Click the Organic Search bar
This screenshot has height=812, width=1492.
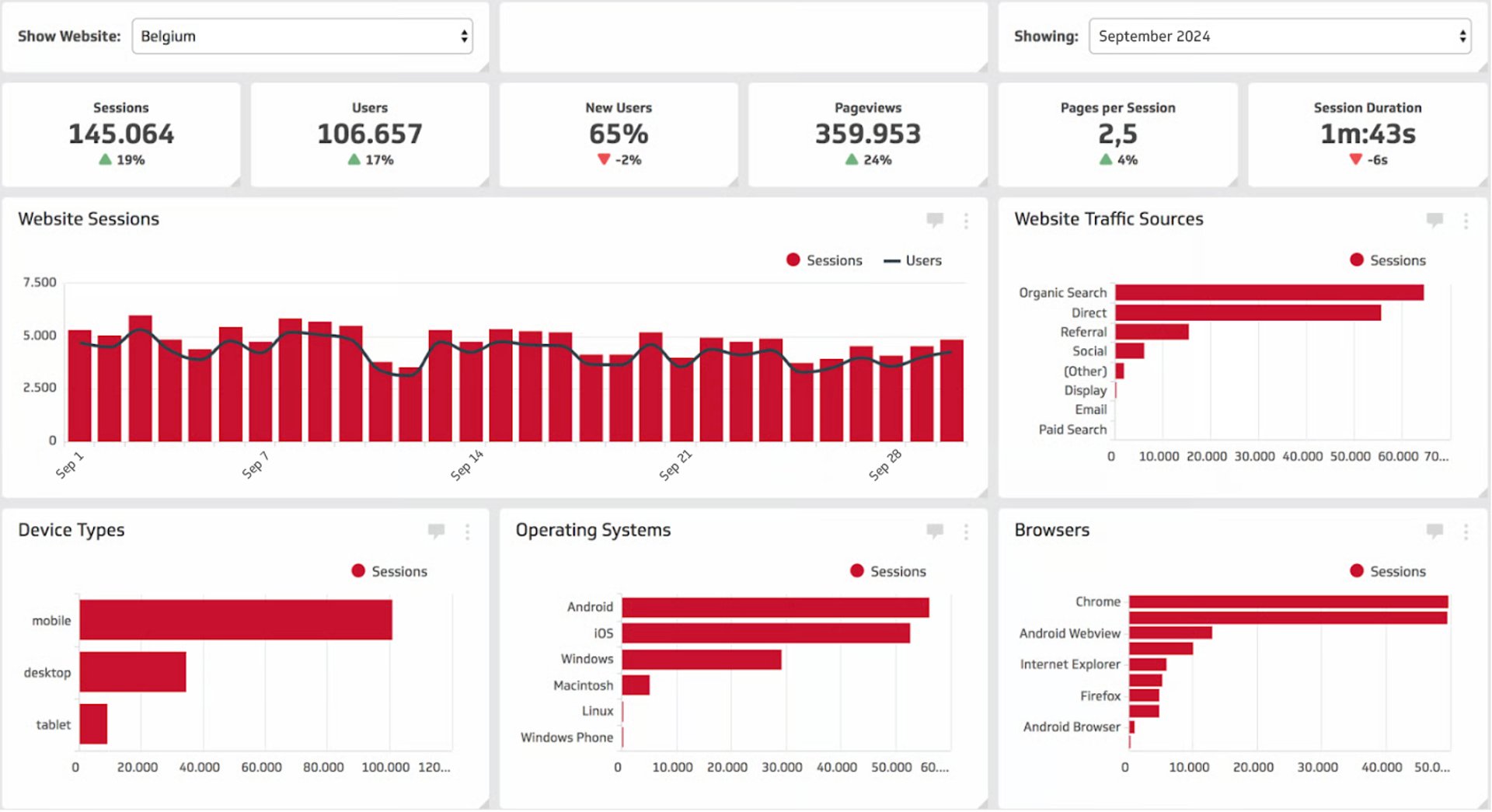pyautogui.click(x=1267, y=292)
